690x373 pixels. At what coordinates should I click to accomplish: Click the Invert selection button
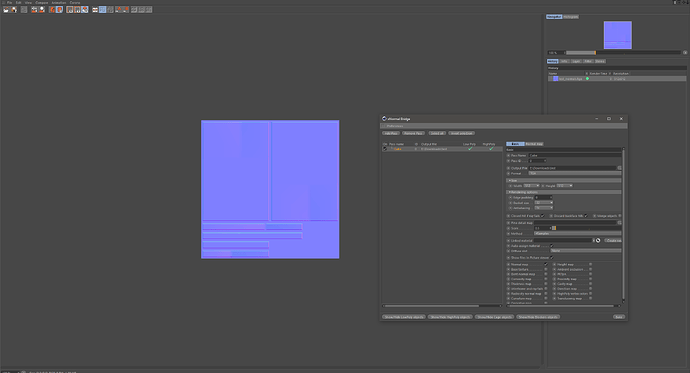point(462,133)
